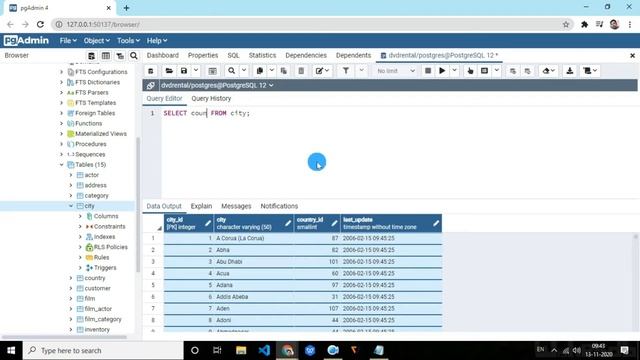The image size is (640, 360).
Task: Click the cell containing Abu Dhabi
Action: [x=253, y=262]
